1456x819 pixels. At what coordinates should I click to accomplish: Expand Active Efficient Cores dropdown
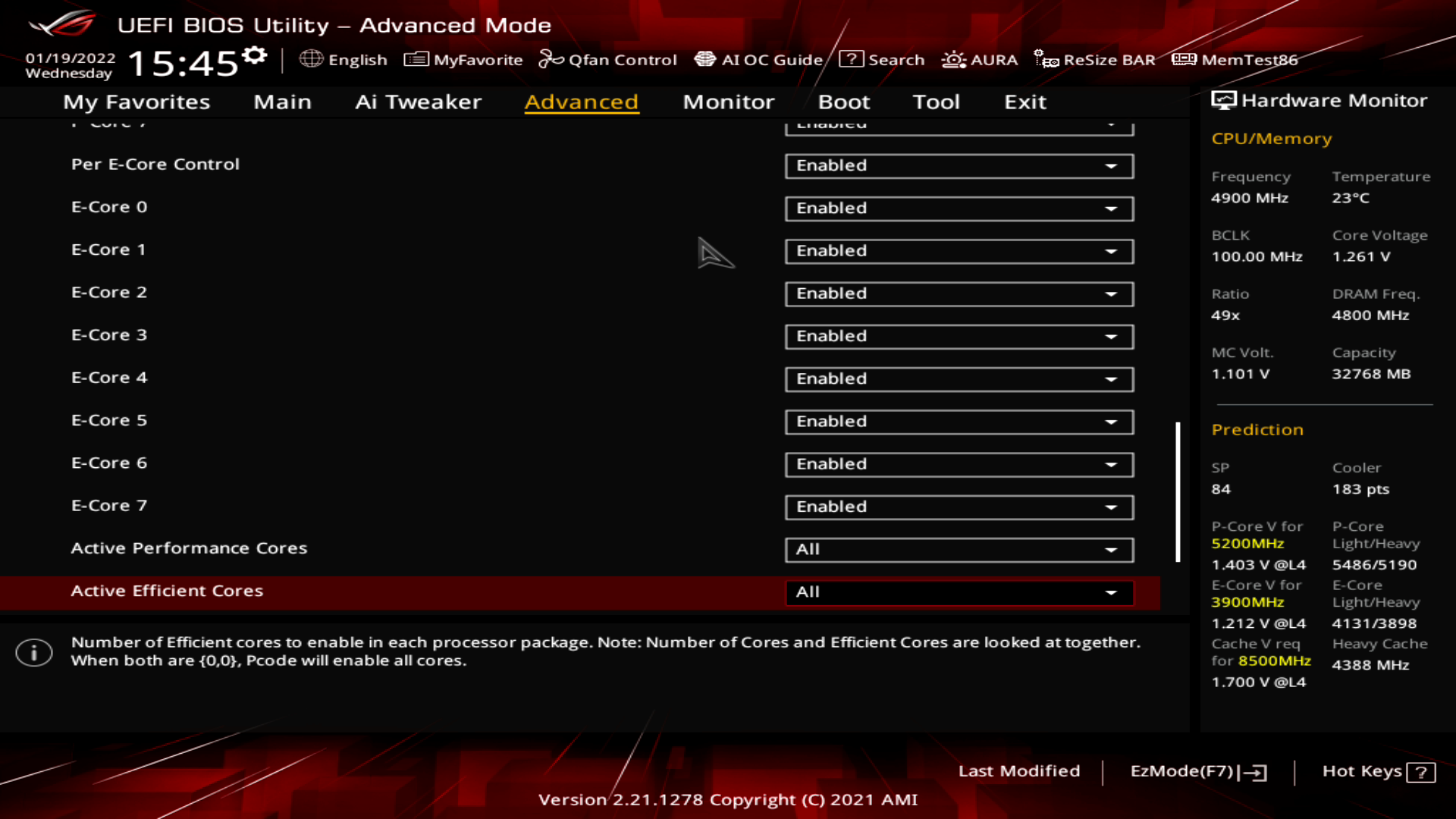[x=1112, y=592]
